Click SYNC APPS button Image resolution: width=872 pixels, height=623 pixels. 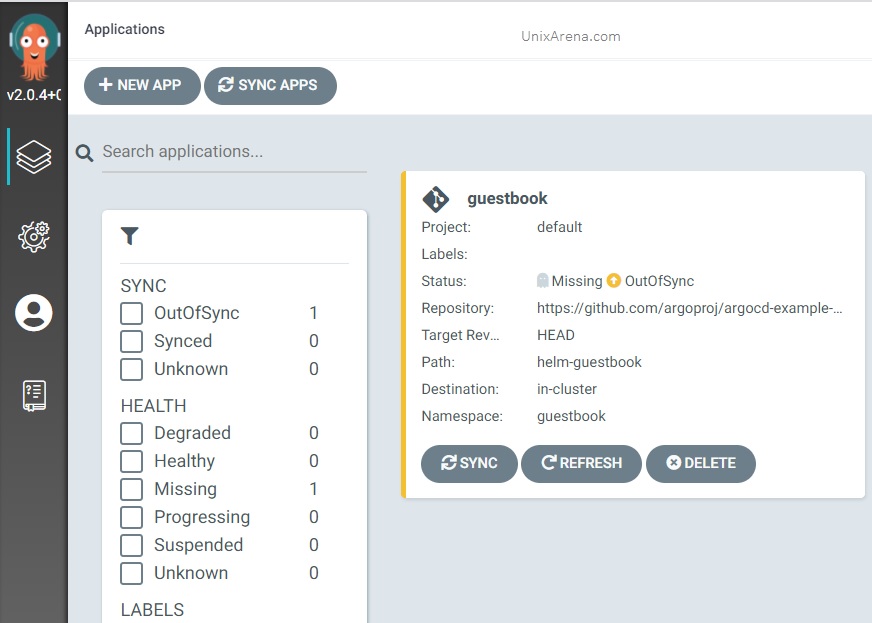(x=270, y=86)
